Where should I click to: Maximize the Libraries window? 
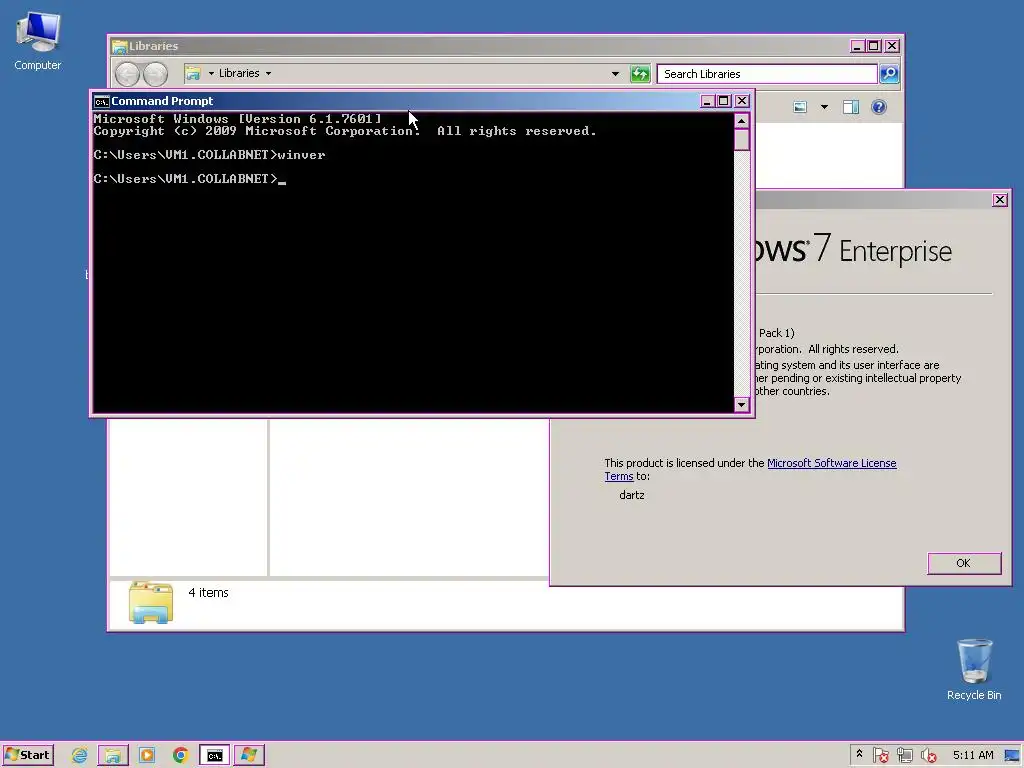(x=874, y=46)
